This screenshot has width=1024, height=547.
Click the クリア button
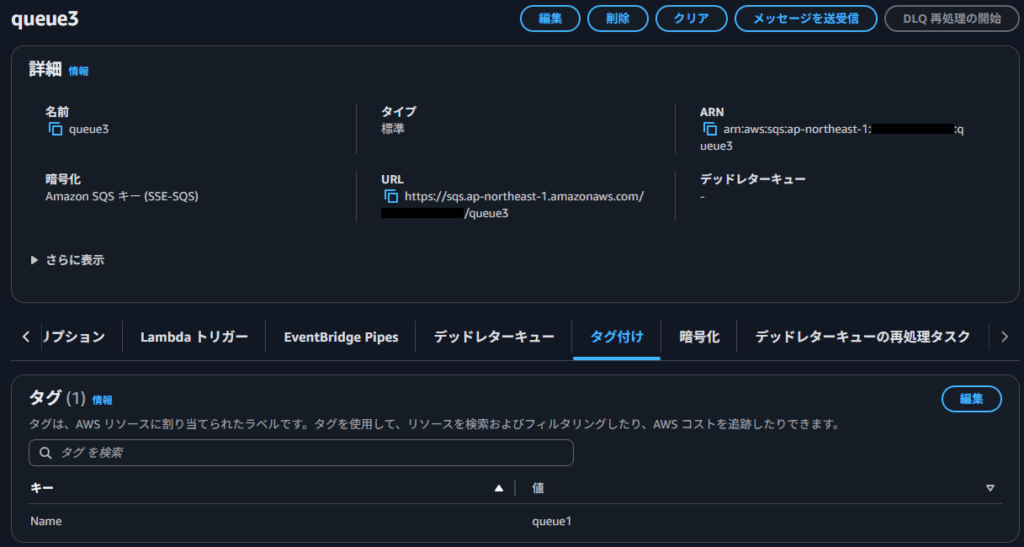pos(691,18)
